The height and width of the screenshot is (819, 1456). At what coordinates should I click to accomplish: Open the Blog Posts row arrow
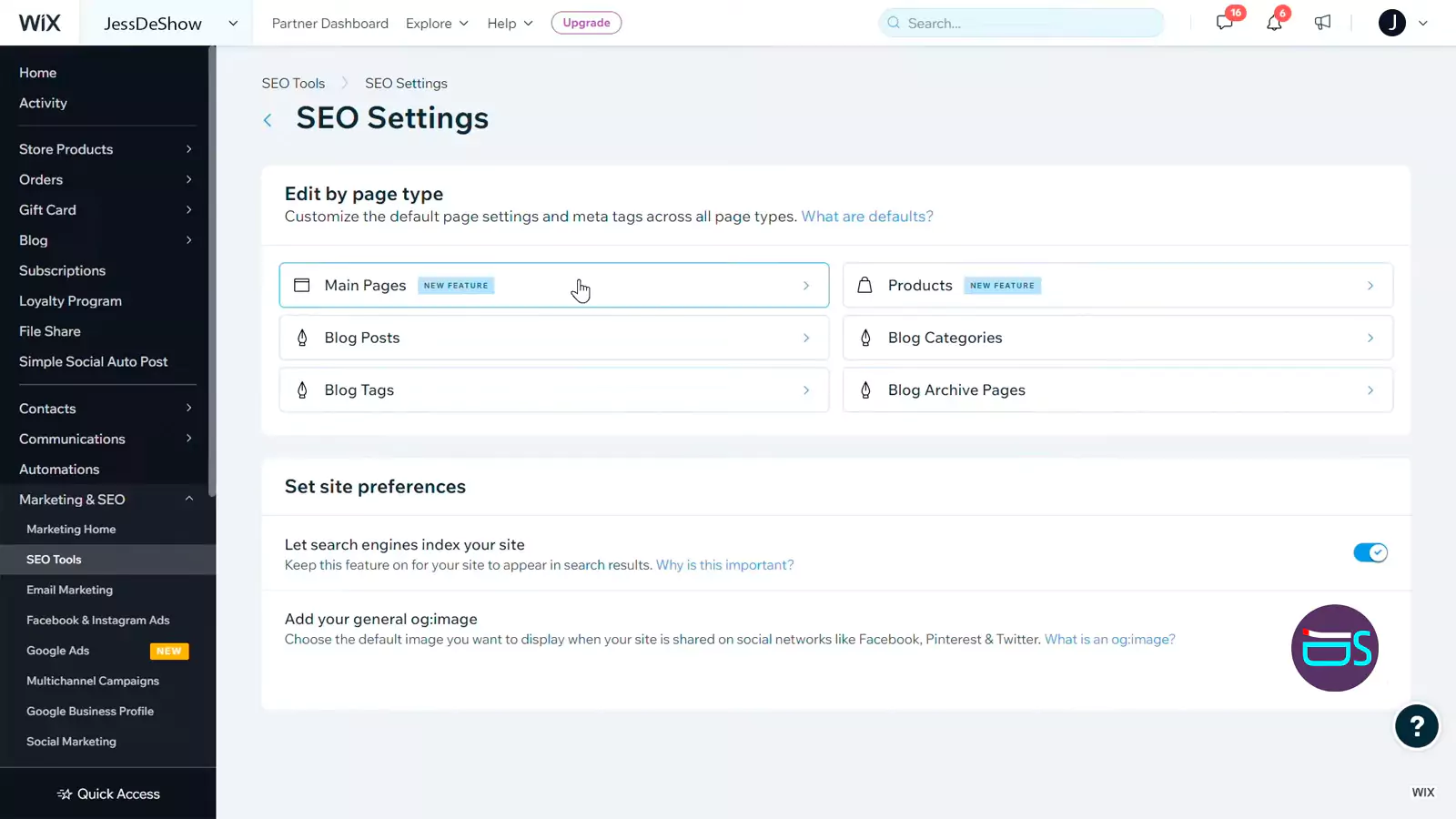tap(806, 338)
